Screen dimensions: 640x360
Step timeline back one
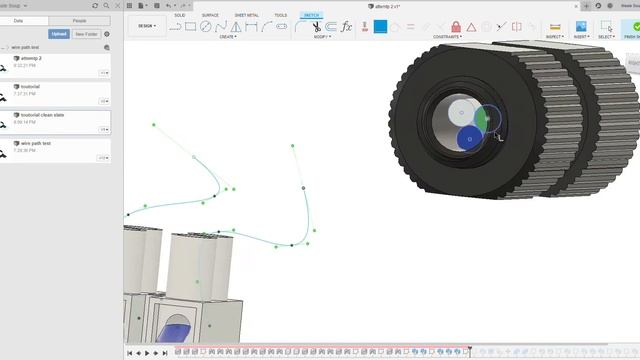[138, 353]
